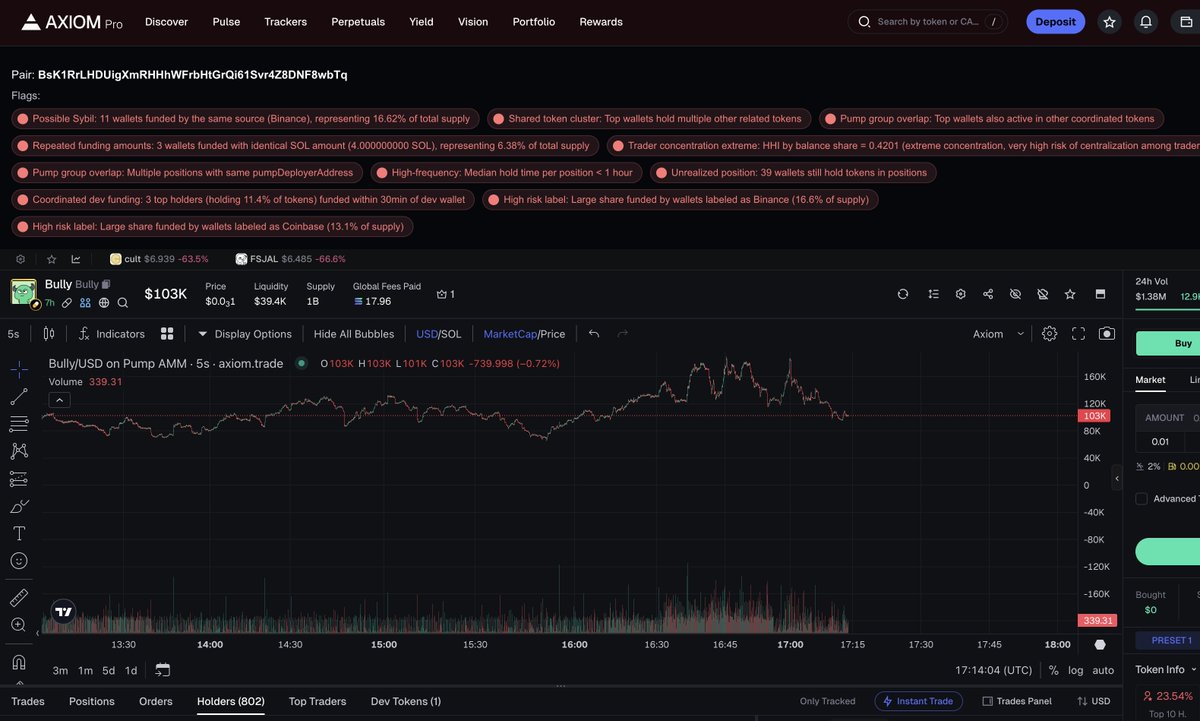
Task: Select the crosshair cursor tool
Action: pyautogui.click(x=18, y=369)
